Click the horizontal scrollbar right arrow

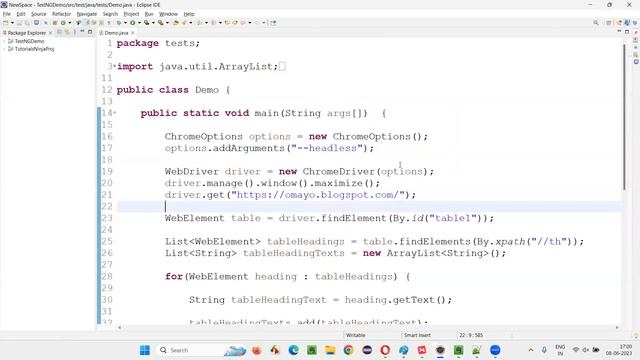coord(617,327)
